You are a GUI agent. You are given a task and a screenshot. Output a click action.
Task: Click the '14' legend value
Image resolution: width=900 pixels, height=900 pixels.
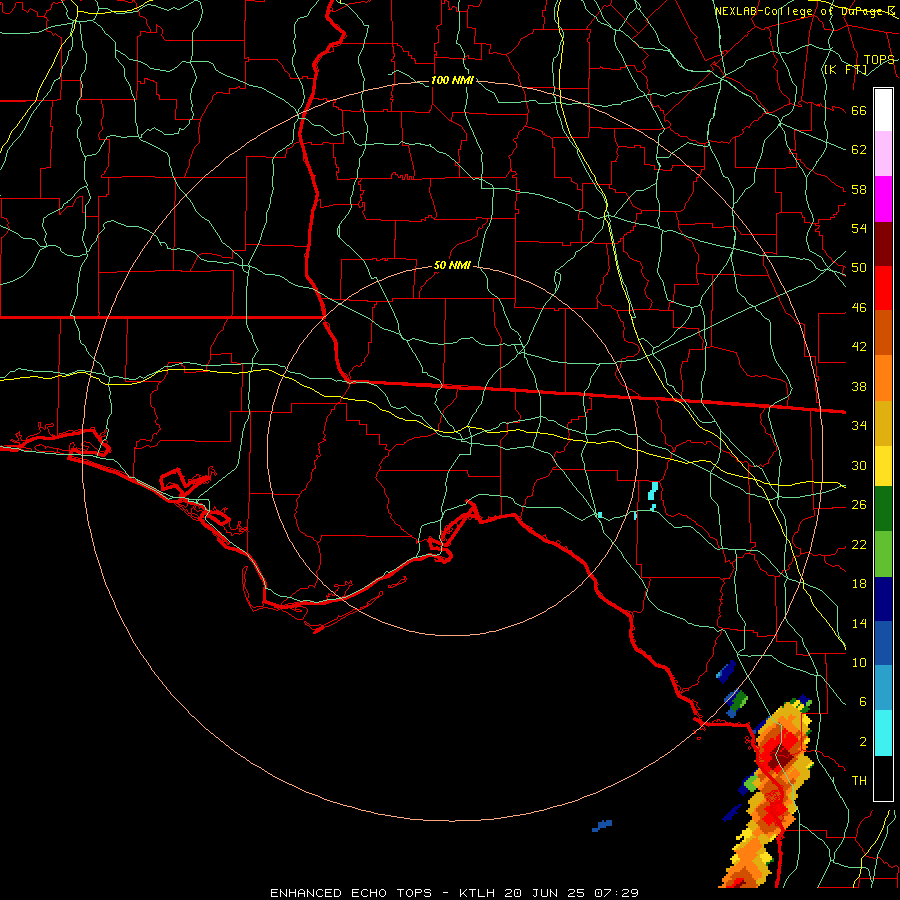point(859,623)
